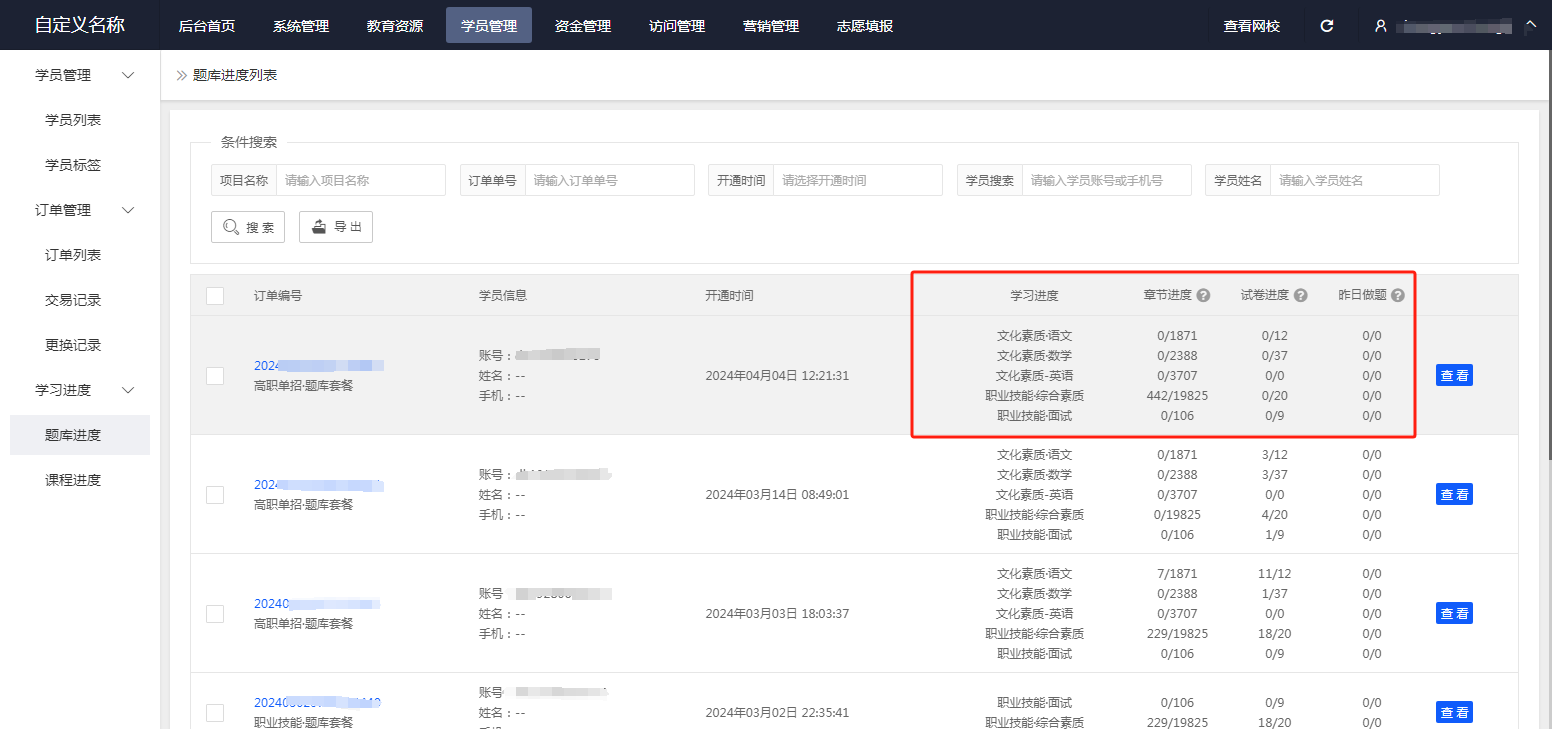1552x729 pixels.
Task: Click 查看 for 04月04日 order
Action: point(1454,376)
